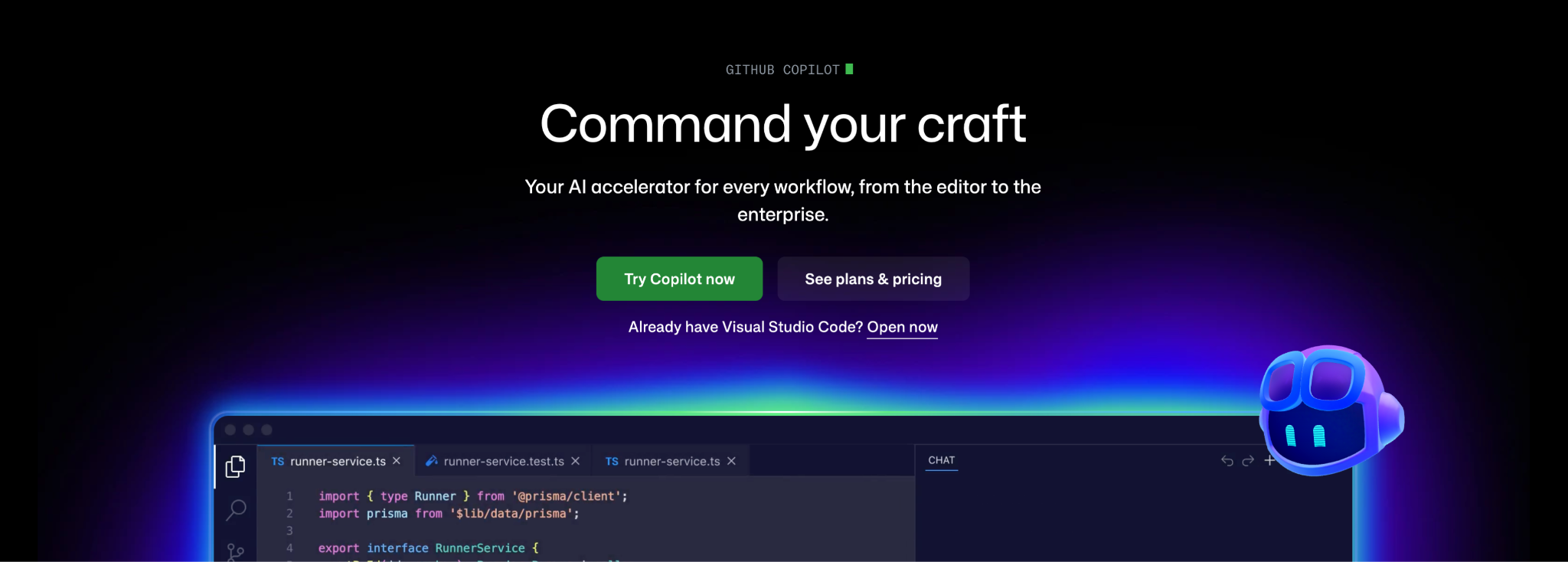Screen dimensions: 1568x562
Task: Click code line import prisma from '$lib/data/prisma'
Action: [449, 514]
